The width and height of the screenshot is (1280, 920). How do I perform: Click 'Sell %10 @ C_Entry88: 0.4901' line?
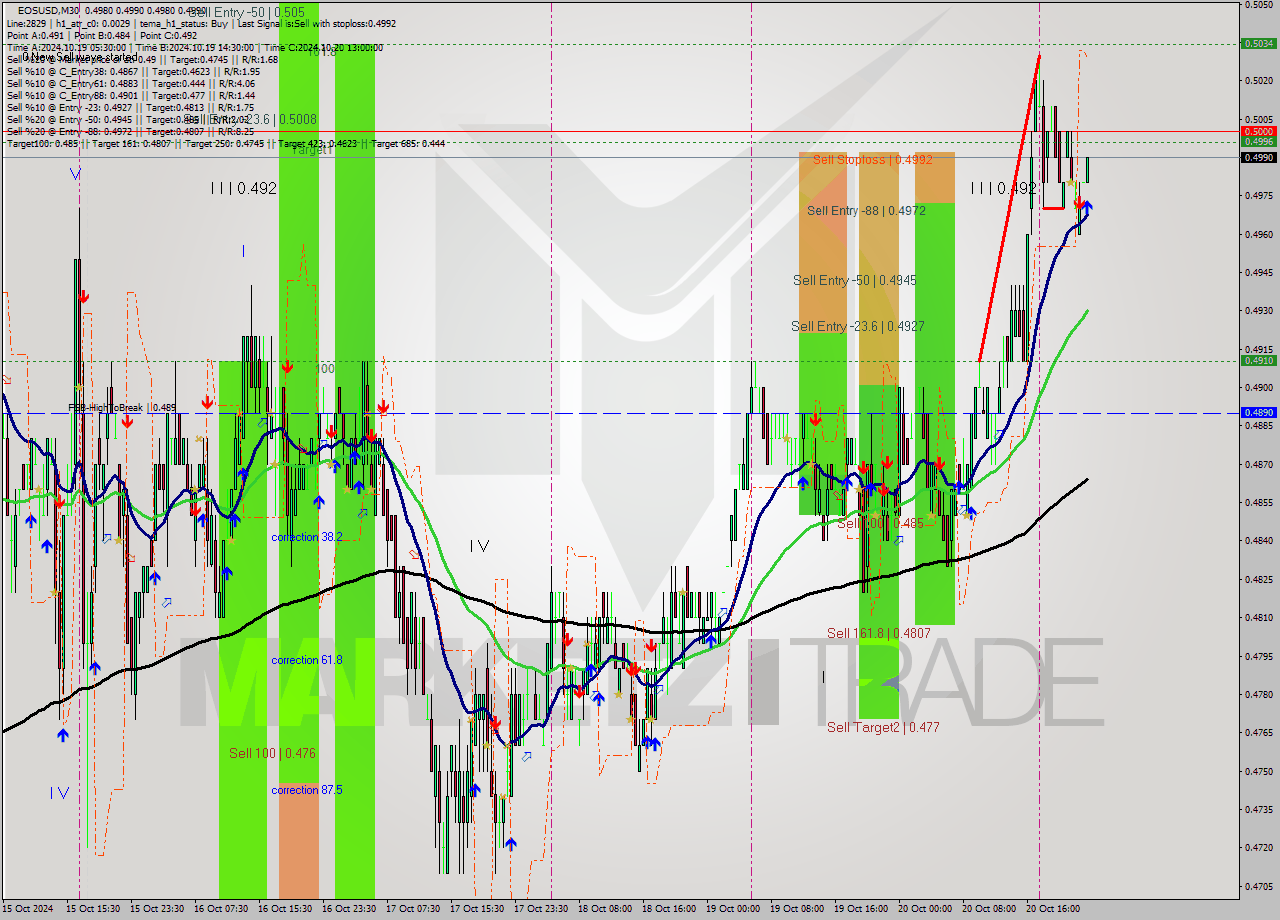tap(133, 95)
